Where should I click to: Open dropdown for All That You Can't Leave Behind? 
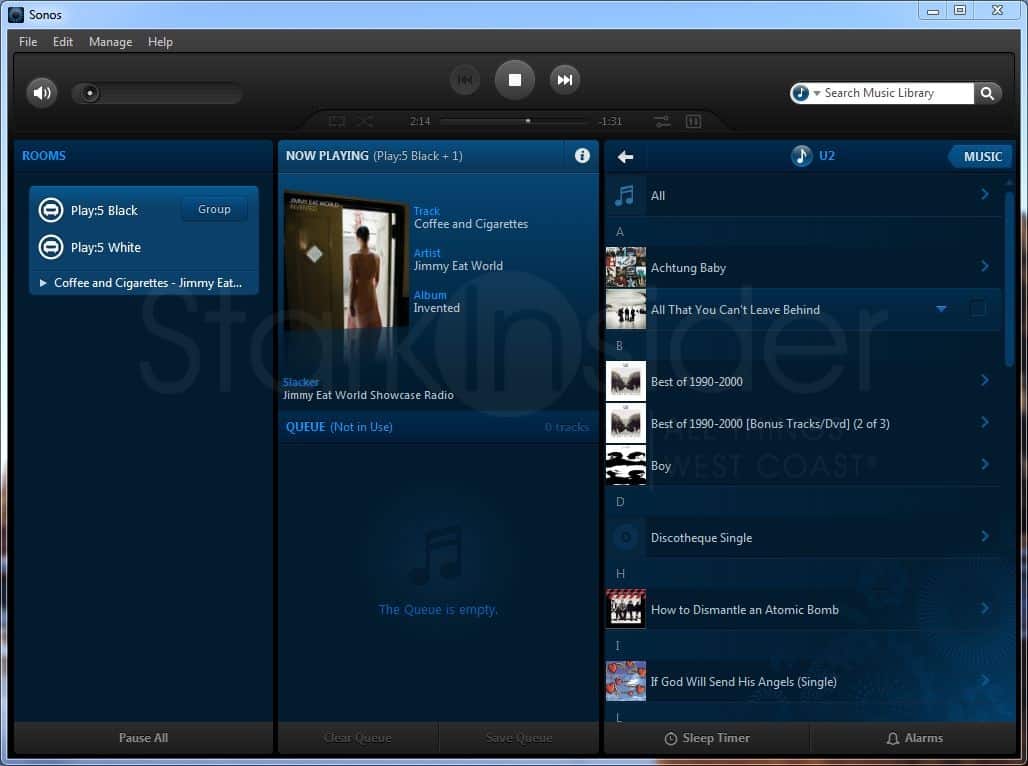click(x=941, y=309)
